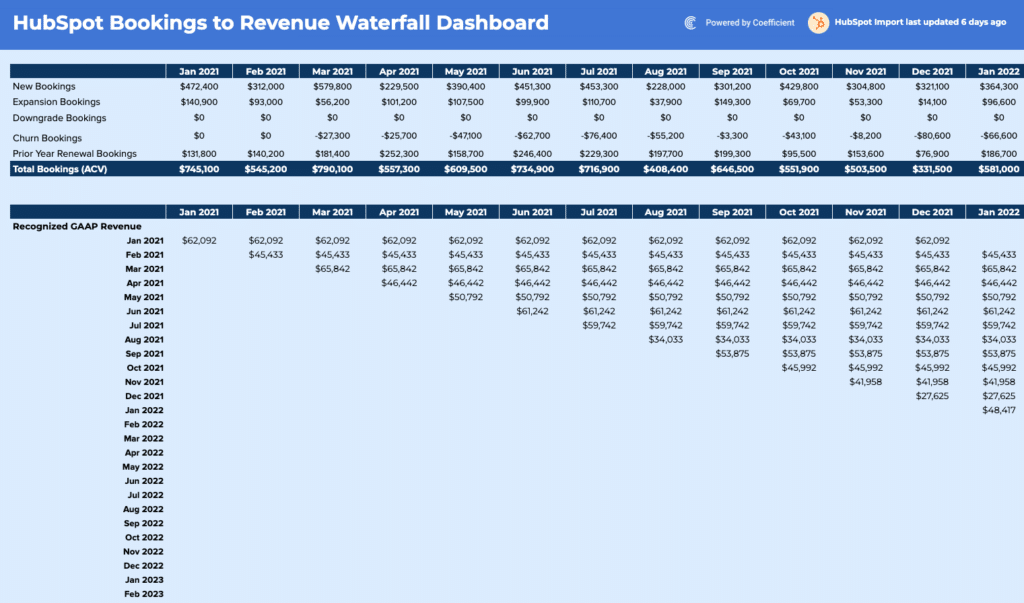Select the Oct 2021 column header in revenue table
Viewport: 1024px width, 603px height.
[799, 212]
